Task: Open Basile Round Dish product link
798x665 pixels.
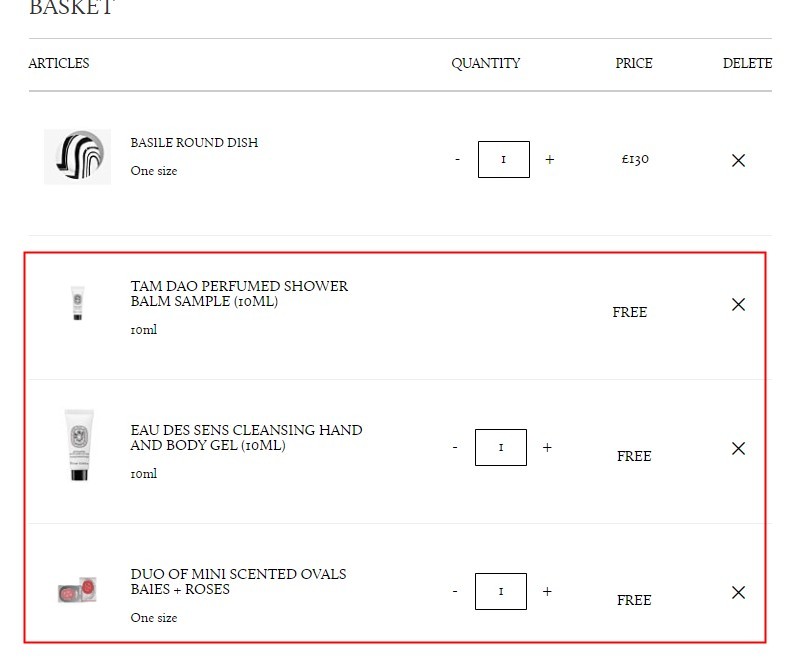Action: point(194,142)
